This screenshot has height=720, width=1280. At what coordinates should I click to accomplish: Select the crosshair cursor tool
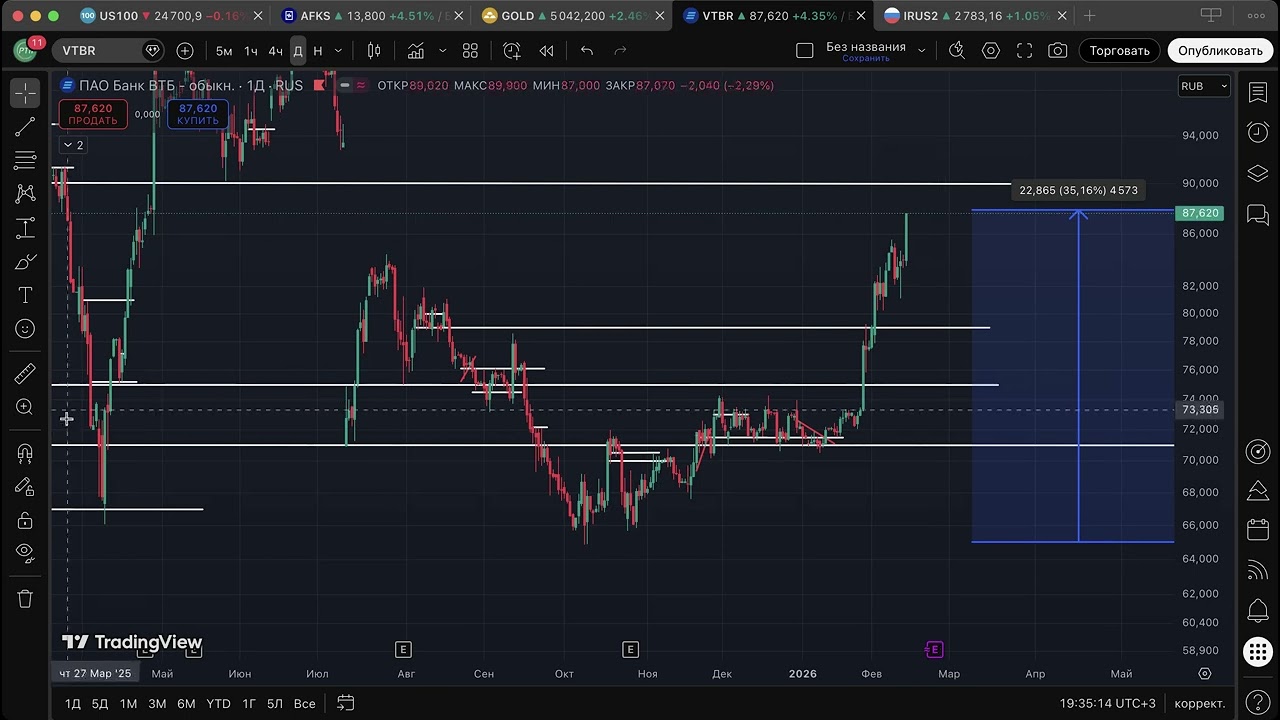(25, 93)
